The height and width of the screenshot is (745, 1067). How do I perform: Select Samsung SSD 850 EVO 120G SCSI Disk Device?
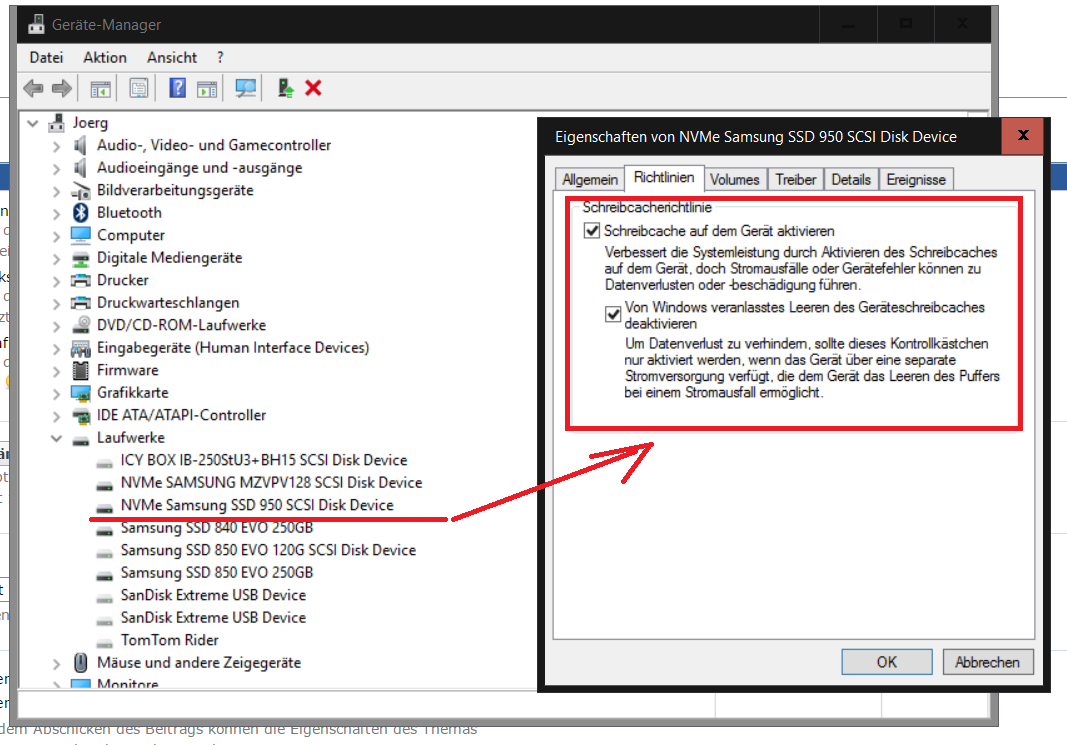tap(268, 550)
